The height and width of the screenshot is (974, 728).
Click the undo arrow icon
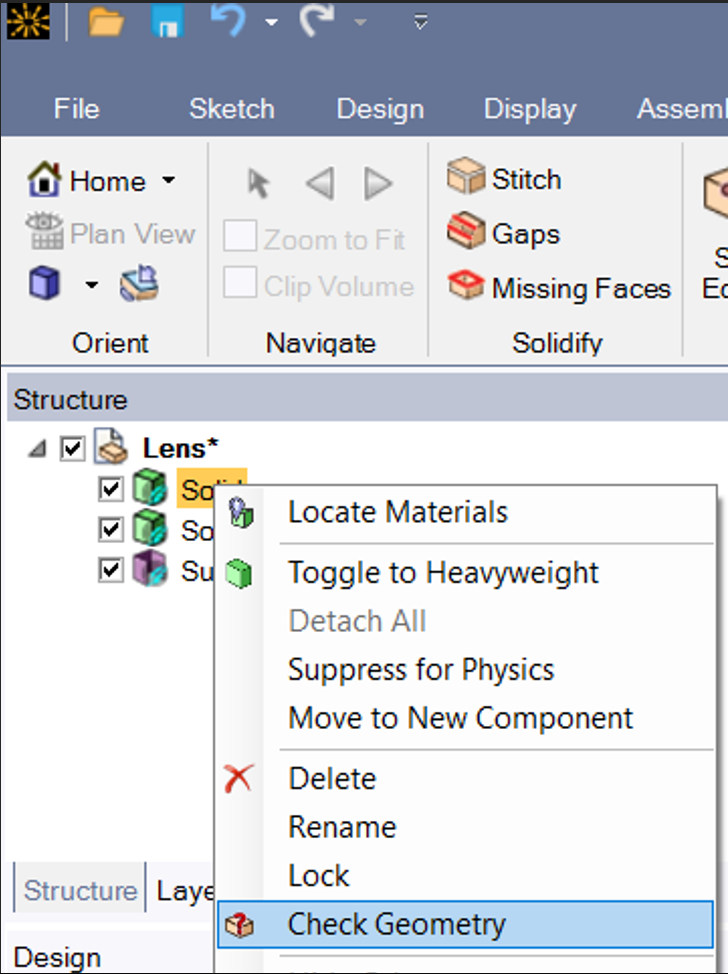pos(227,20)
